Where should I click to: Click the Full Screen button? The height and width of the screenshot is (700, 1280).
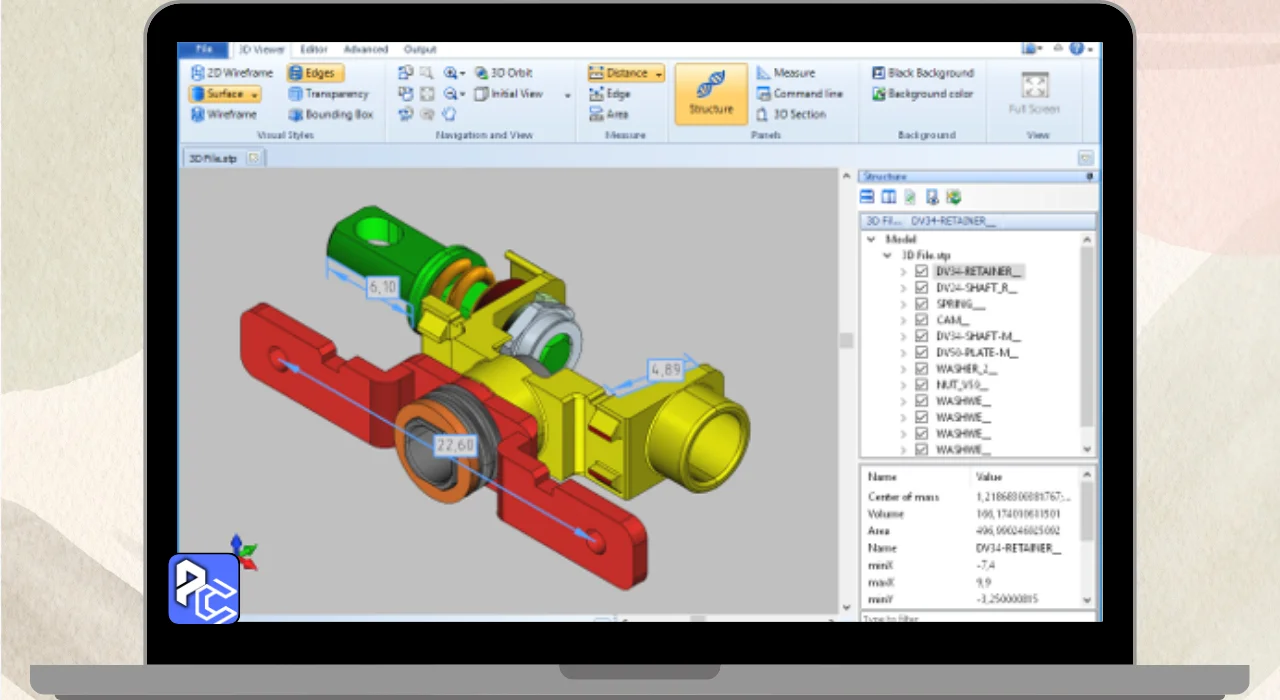(x=1034, y=93)
